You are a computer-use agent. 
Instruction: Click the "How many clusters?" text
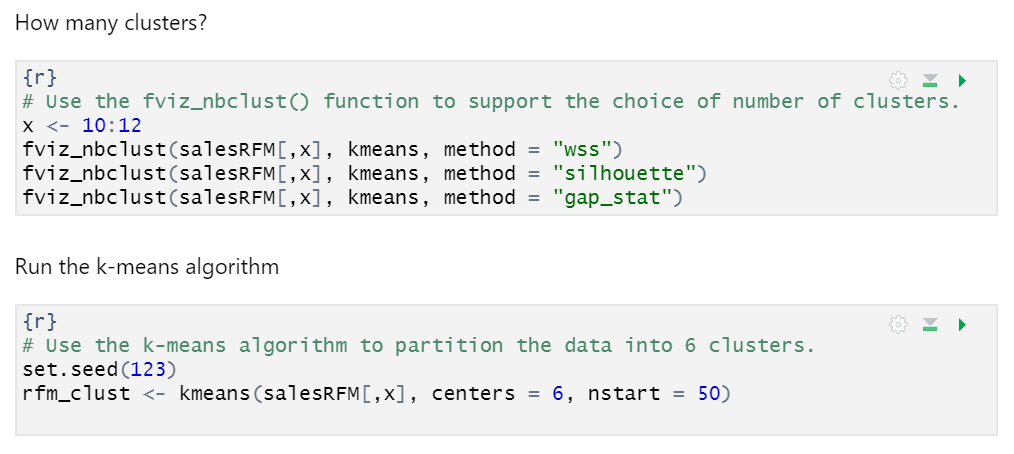point(111,23)
